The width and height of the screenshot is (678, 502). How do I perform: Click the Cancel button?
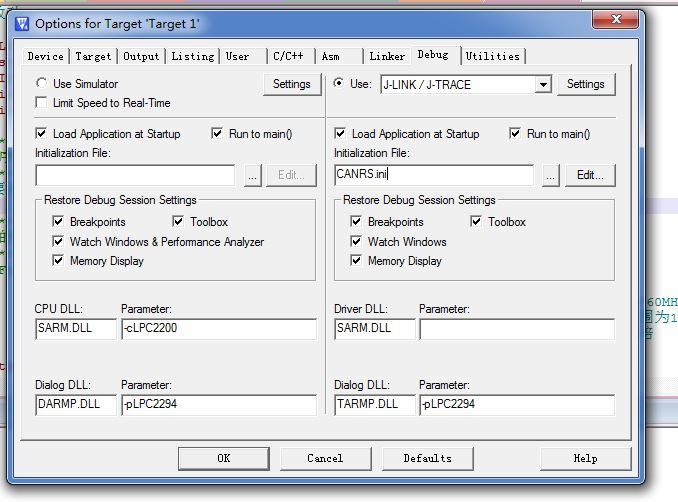tap(326, 458)
